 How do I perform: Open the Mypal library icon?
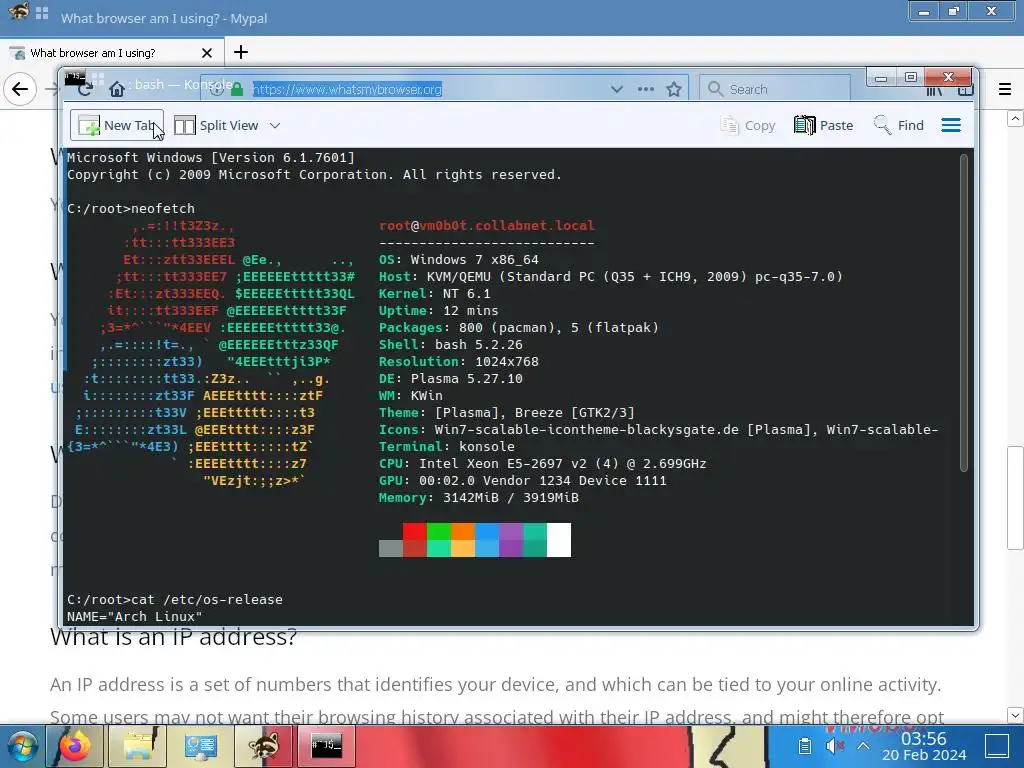coord(934,91)
